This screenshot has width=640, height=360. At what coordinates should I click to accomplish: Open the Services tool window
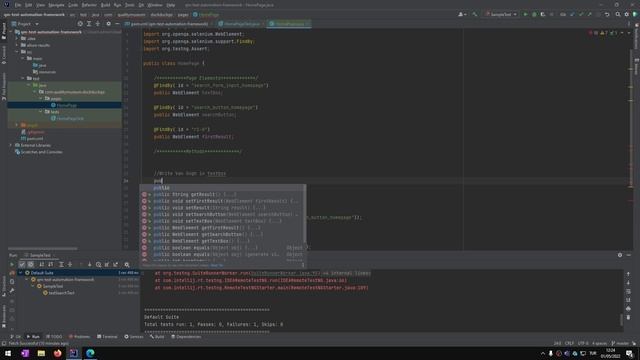pyautogui.click(x=133, y=337)
